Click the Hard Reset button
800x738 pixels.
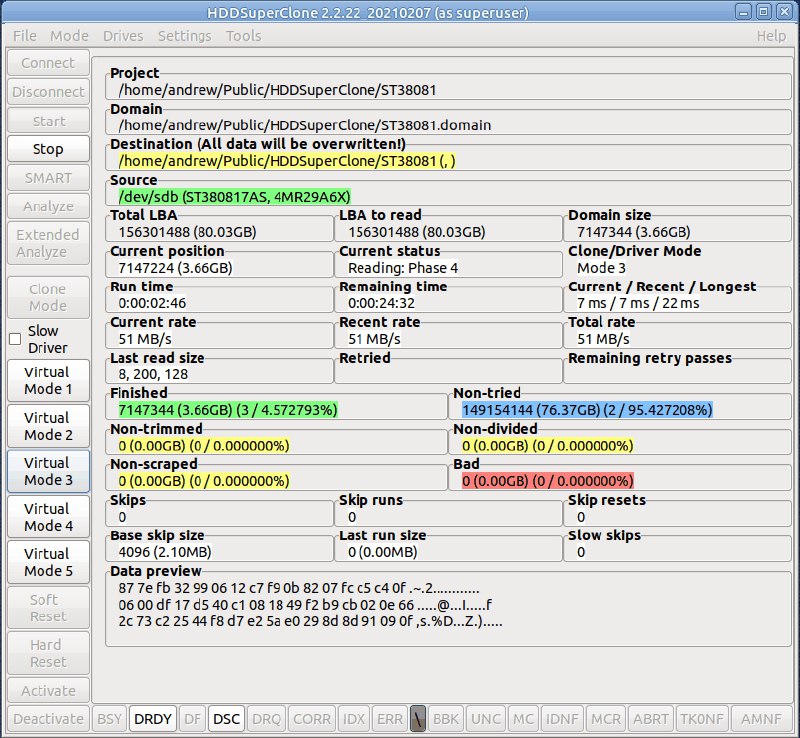point(48,653)
